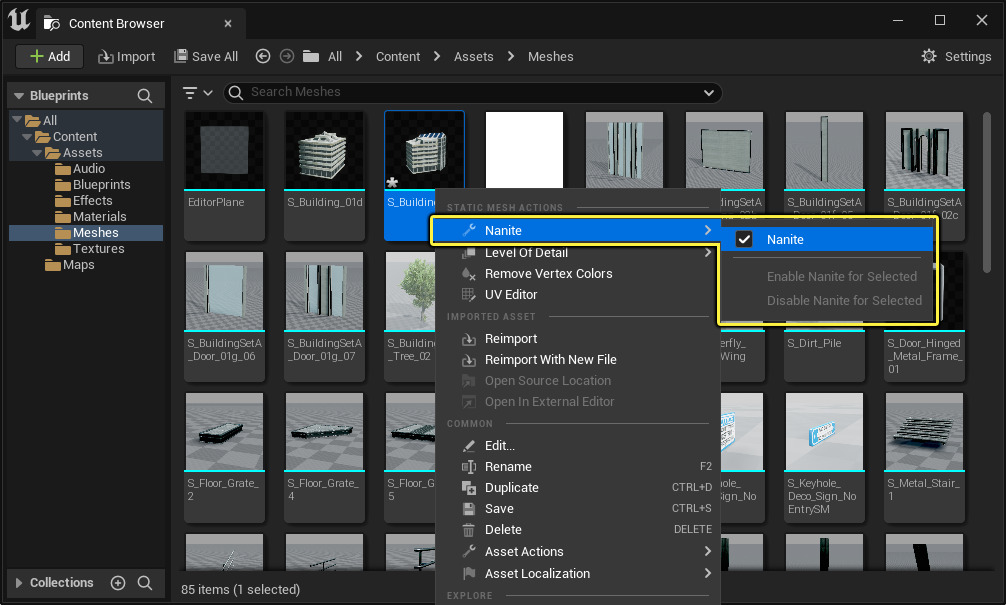Click the Import button in toolbar
The image size is (1006, 605).
[x=125, y=56]
